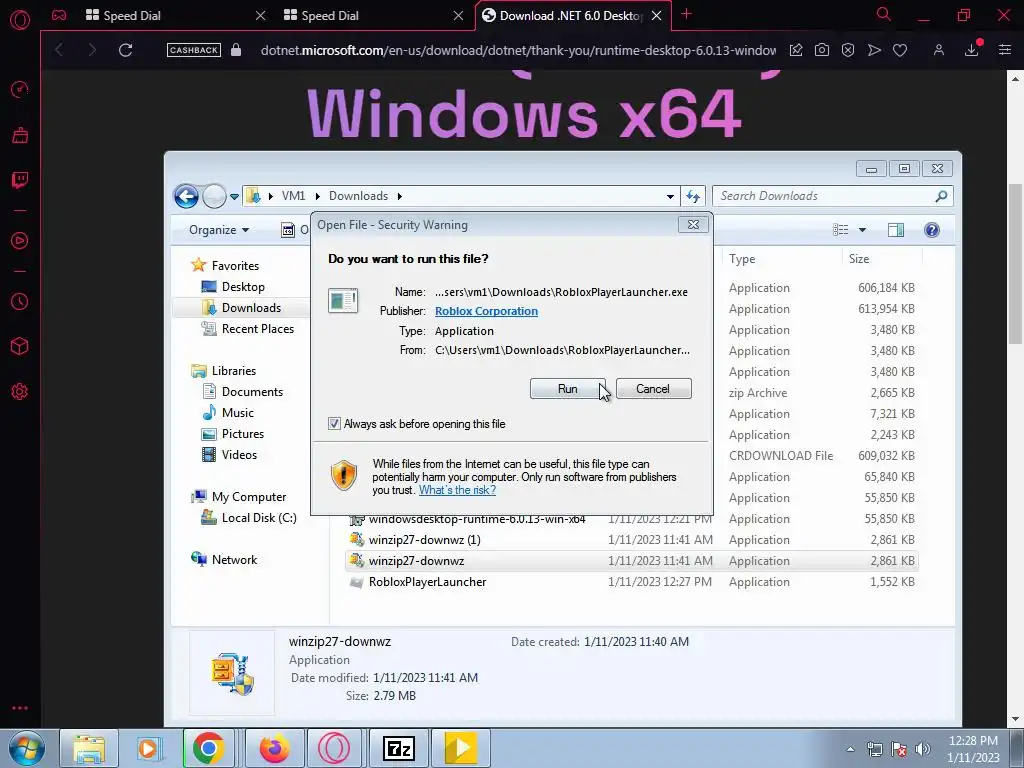Add page to bookmarks with heart icon
The image size is (1024, 768).
[900, 50]
